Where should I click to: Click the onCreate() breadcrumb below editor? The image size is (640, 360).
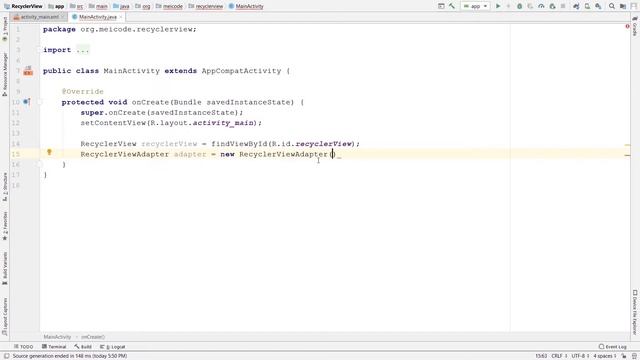click(x=93, y=337)
